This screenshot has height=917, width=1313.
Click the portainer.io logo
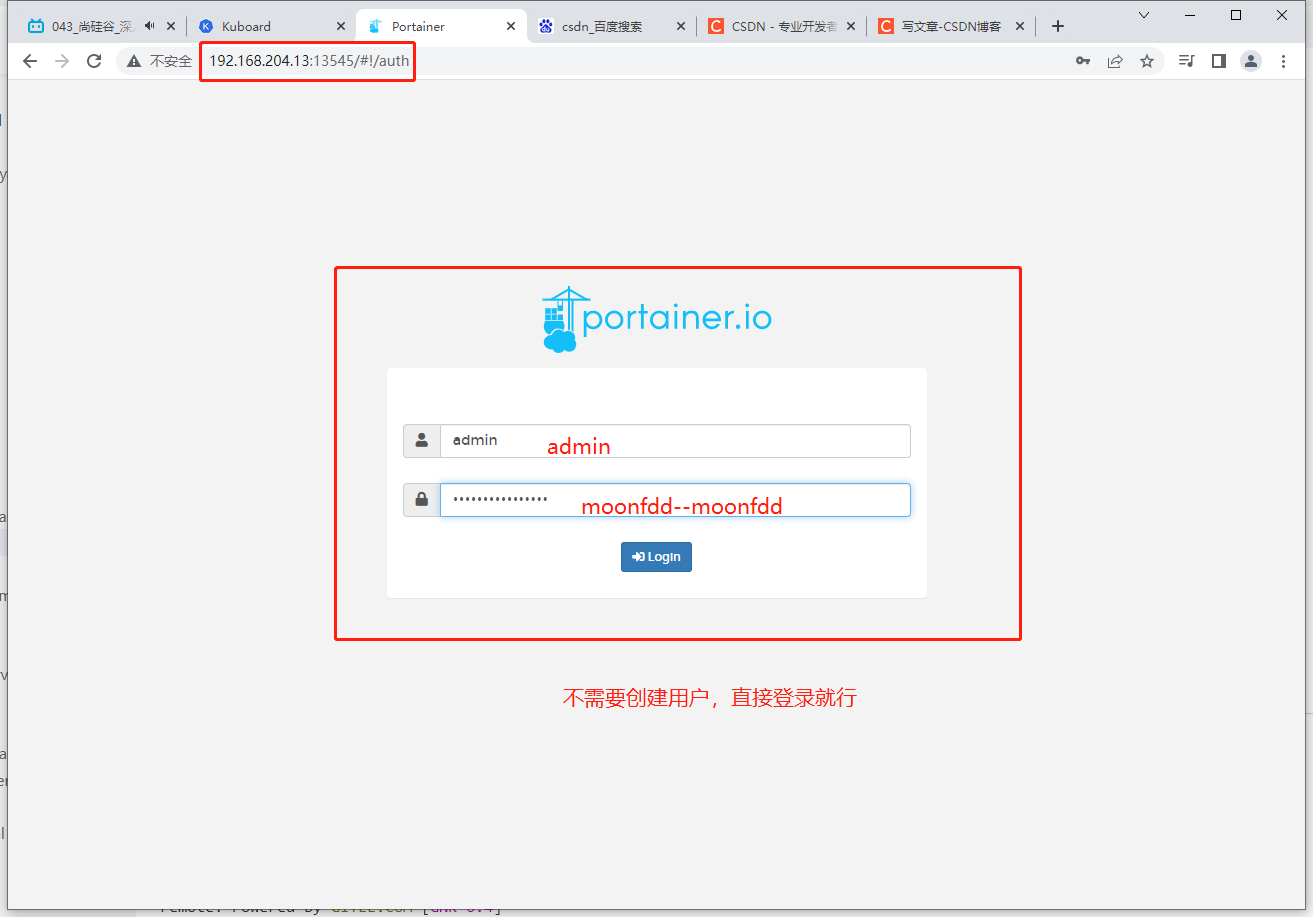[657, 319]
